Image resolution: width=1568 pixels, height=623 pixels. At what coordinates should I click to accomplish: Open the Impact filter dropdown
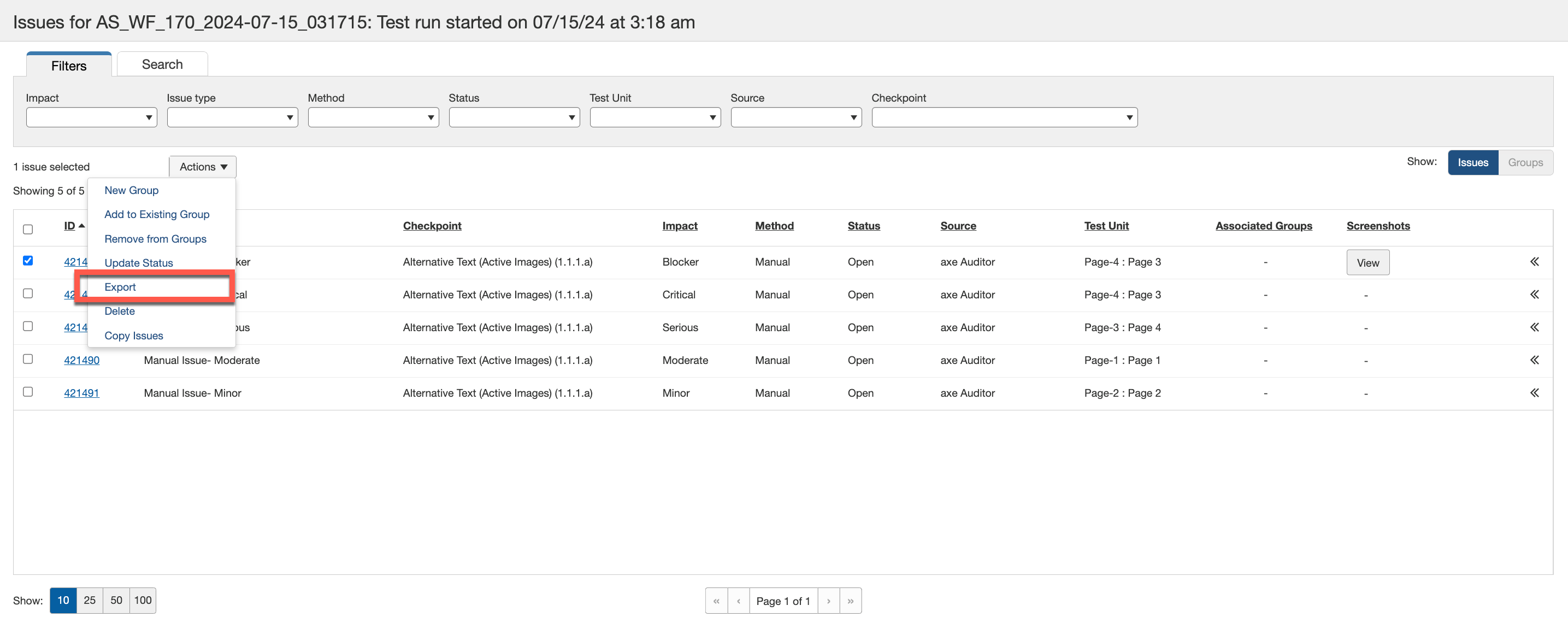click(91, 117)
